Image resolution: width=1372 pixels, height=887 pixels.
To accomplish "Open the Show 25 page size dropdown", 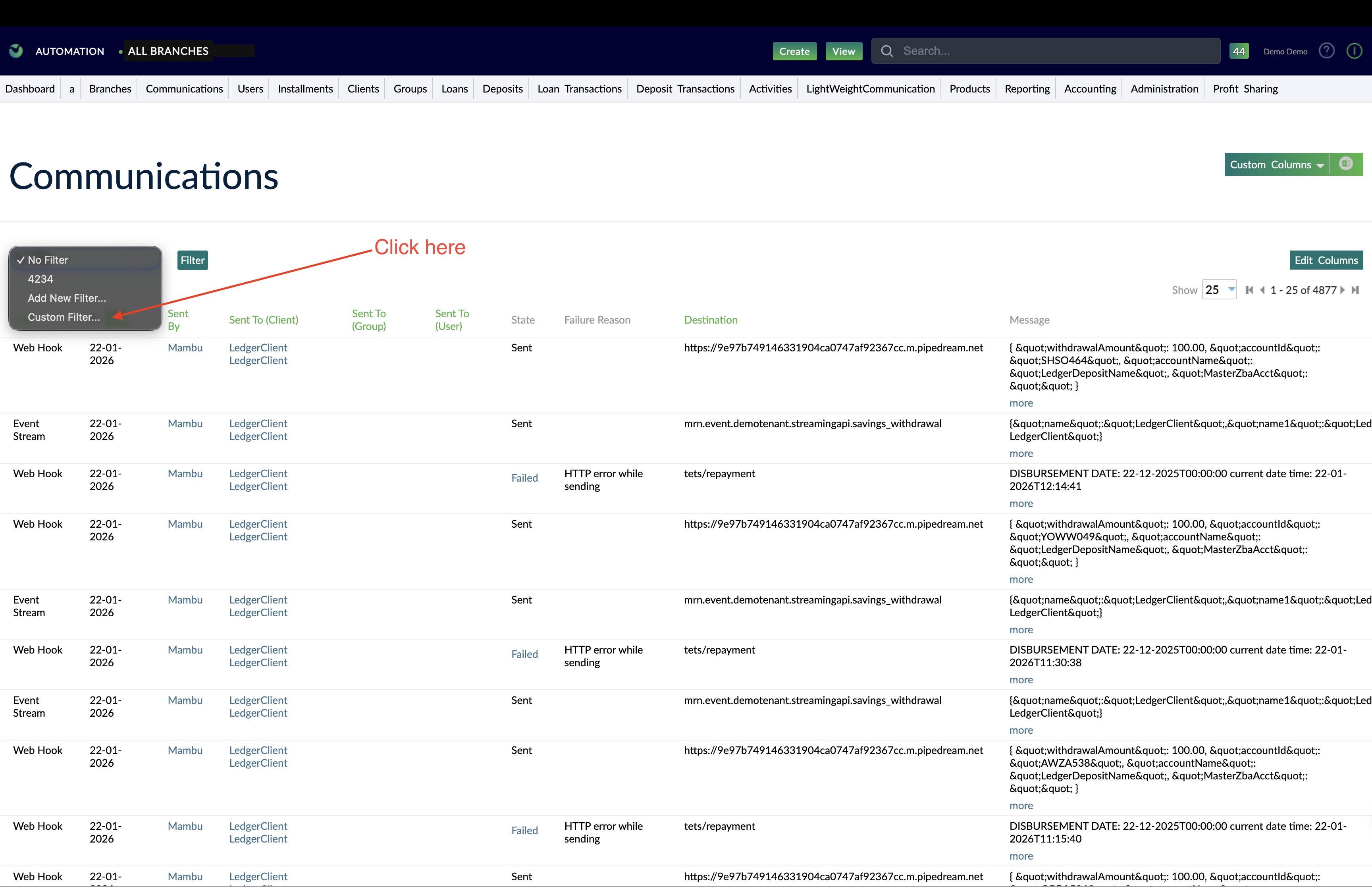I will (x=1219, y=290).
